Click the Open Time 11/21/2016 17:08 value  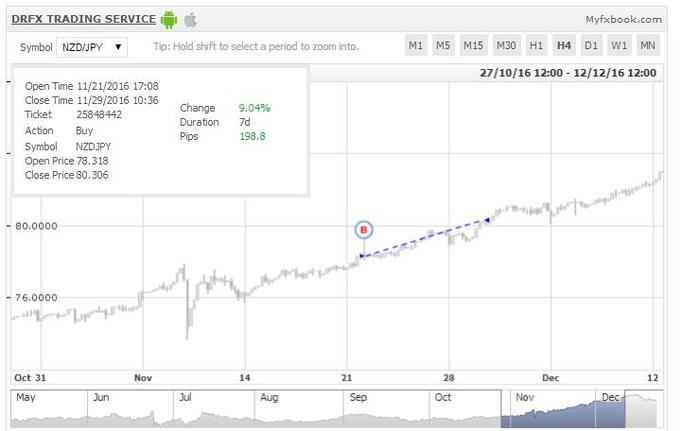tap(117, 86)
